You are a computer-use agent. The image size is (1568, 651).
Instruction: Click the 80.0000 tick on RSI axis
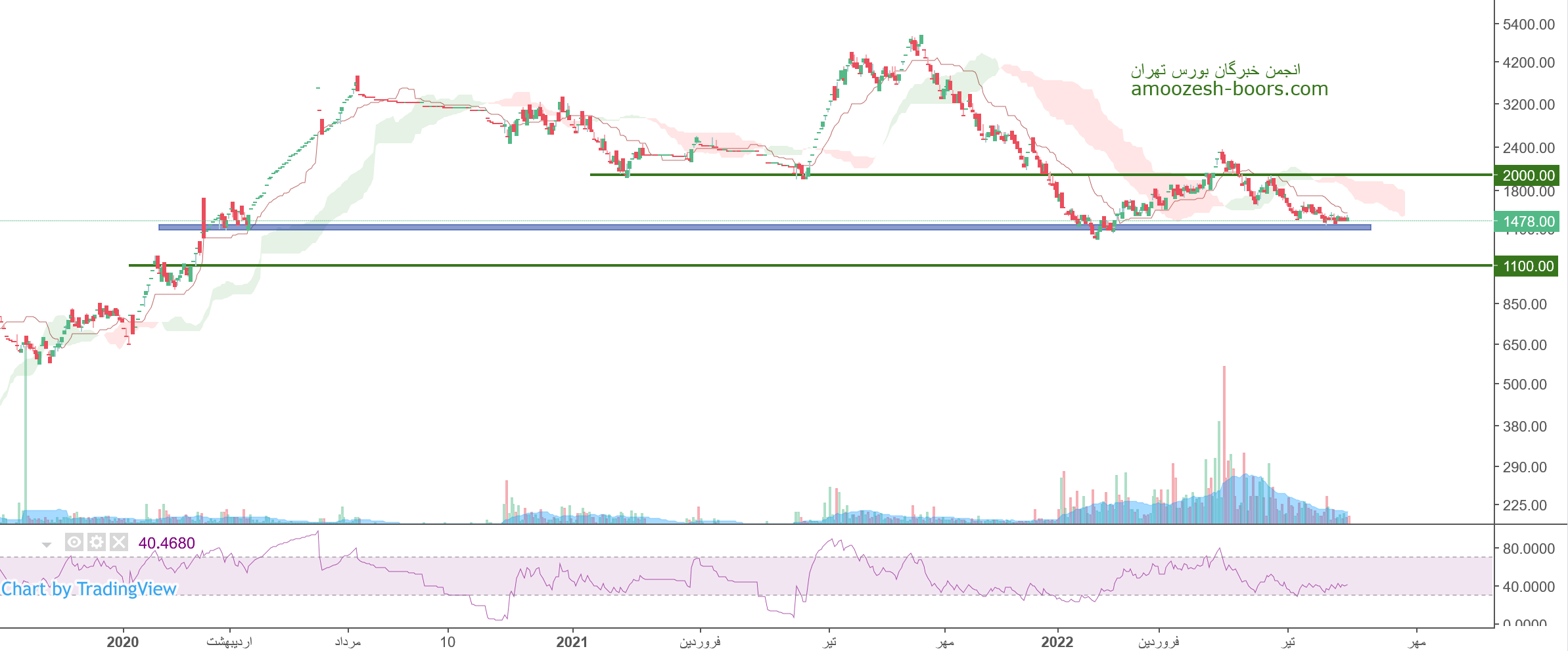point(1529,549)
